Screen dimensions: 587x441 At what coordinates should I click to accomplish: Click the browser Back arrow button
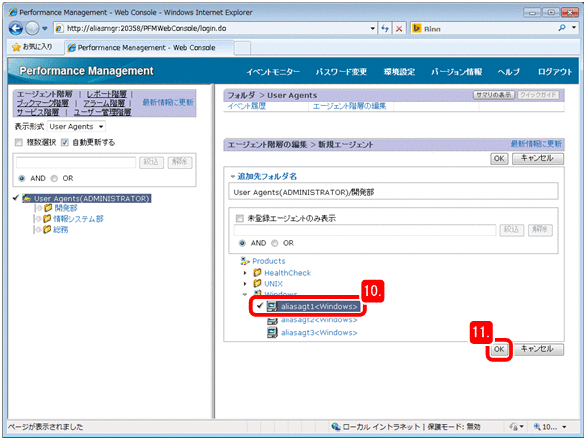click(16, 28)
